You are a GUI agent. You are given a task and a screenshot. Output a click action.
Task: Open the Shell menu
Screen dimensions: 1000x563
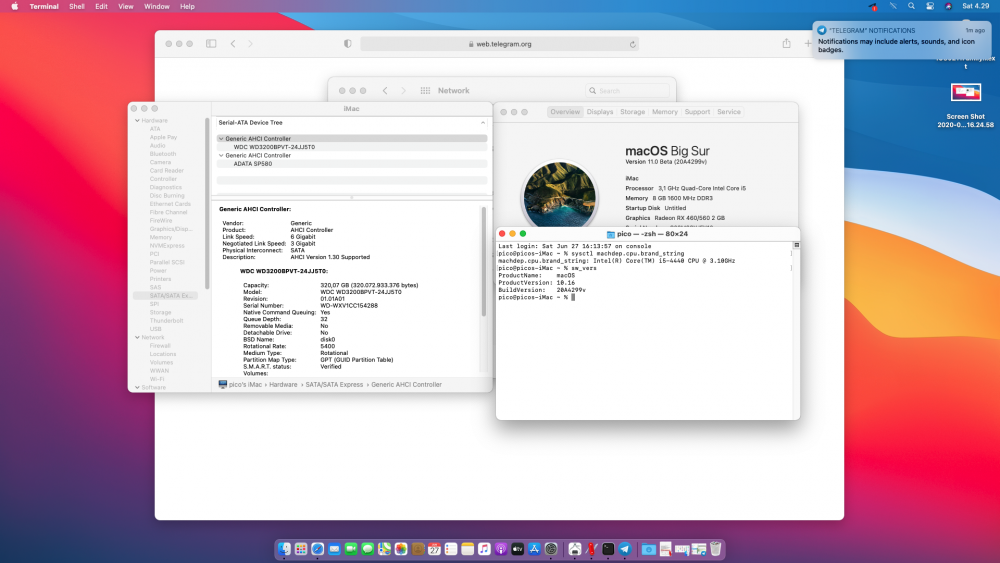pos(77,6)
